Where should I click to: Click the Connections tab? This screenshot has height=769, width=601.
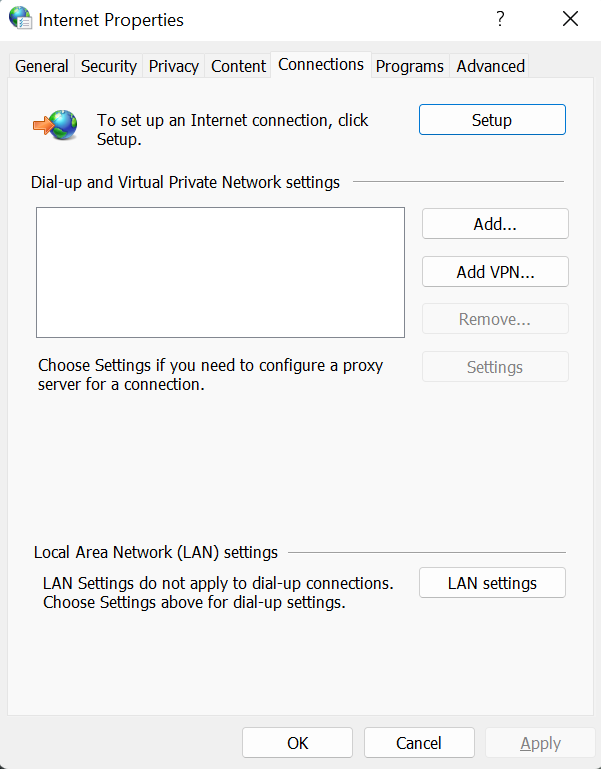tap(321, 64)
